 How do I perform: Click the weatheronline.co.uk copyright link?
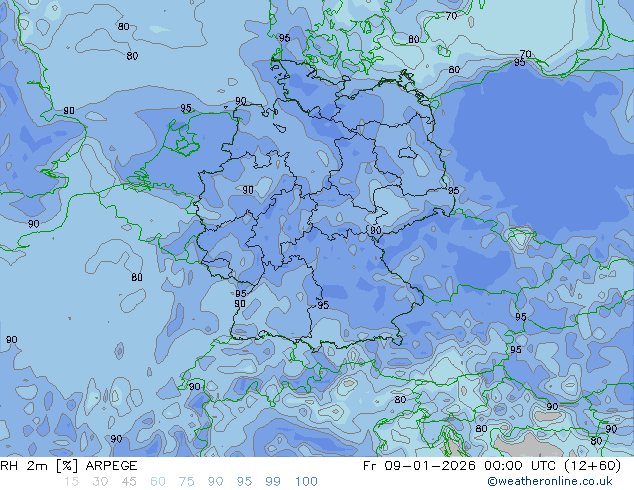click(550, 481)
